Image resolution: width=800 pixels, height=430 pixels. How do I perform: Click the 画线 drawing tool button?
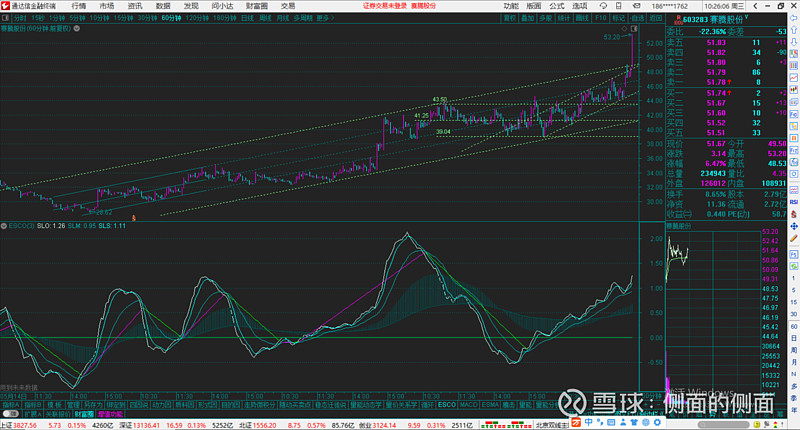(x=583, y=17)
